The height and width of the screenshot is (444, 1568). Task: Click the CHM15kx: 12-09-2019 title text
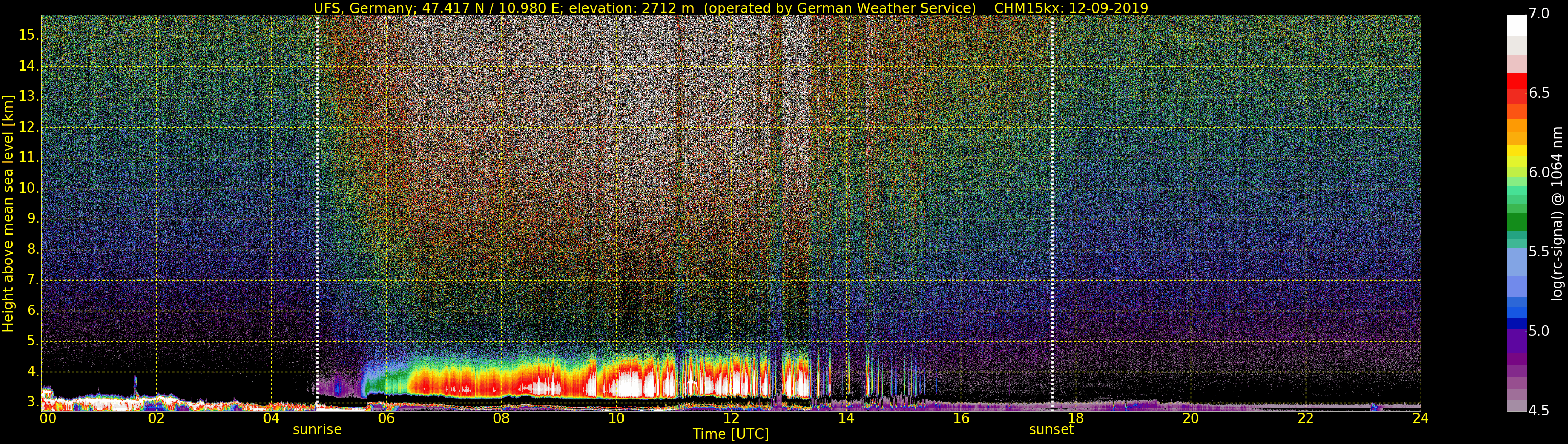1071,8
